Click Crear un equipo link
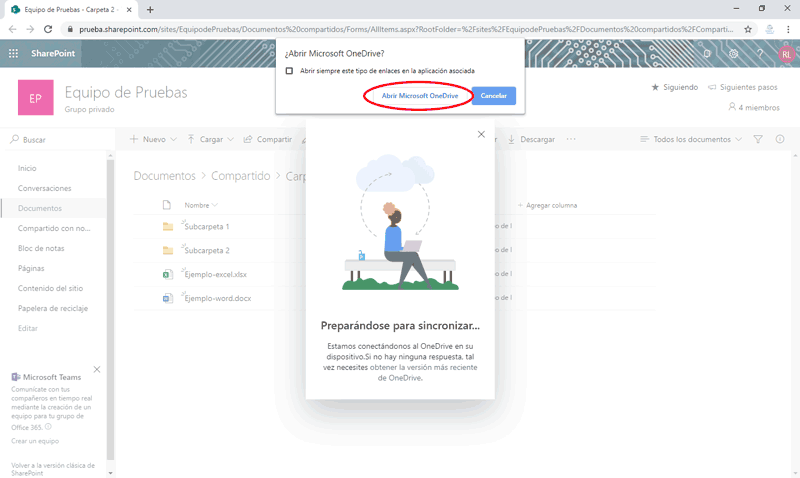Viewport: 800px width, 478px height. click(35, 441)
